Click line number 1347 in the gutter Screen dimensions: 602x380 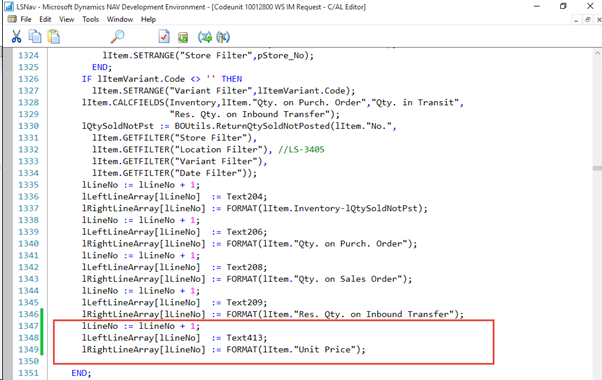pyautogui.click(x=28, y=326)
